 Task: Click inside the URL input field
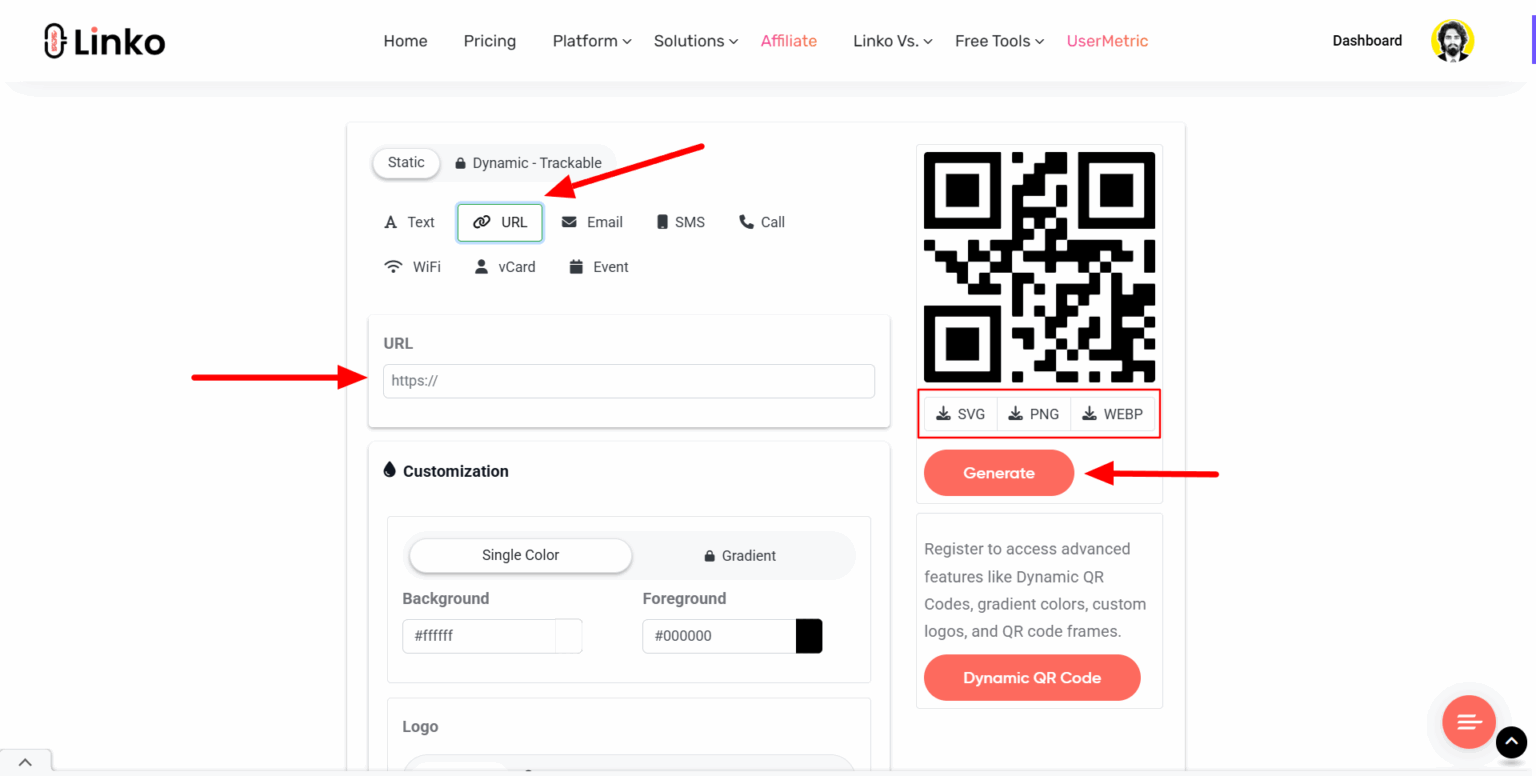(628, 381)
